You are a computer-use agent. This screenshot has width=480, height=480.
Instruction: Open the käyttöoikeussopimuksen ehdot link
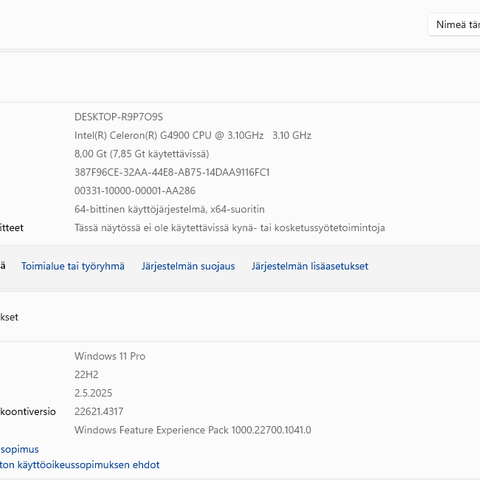pos(80,465)
